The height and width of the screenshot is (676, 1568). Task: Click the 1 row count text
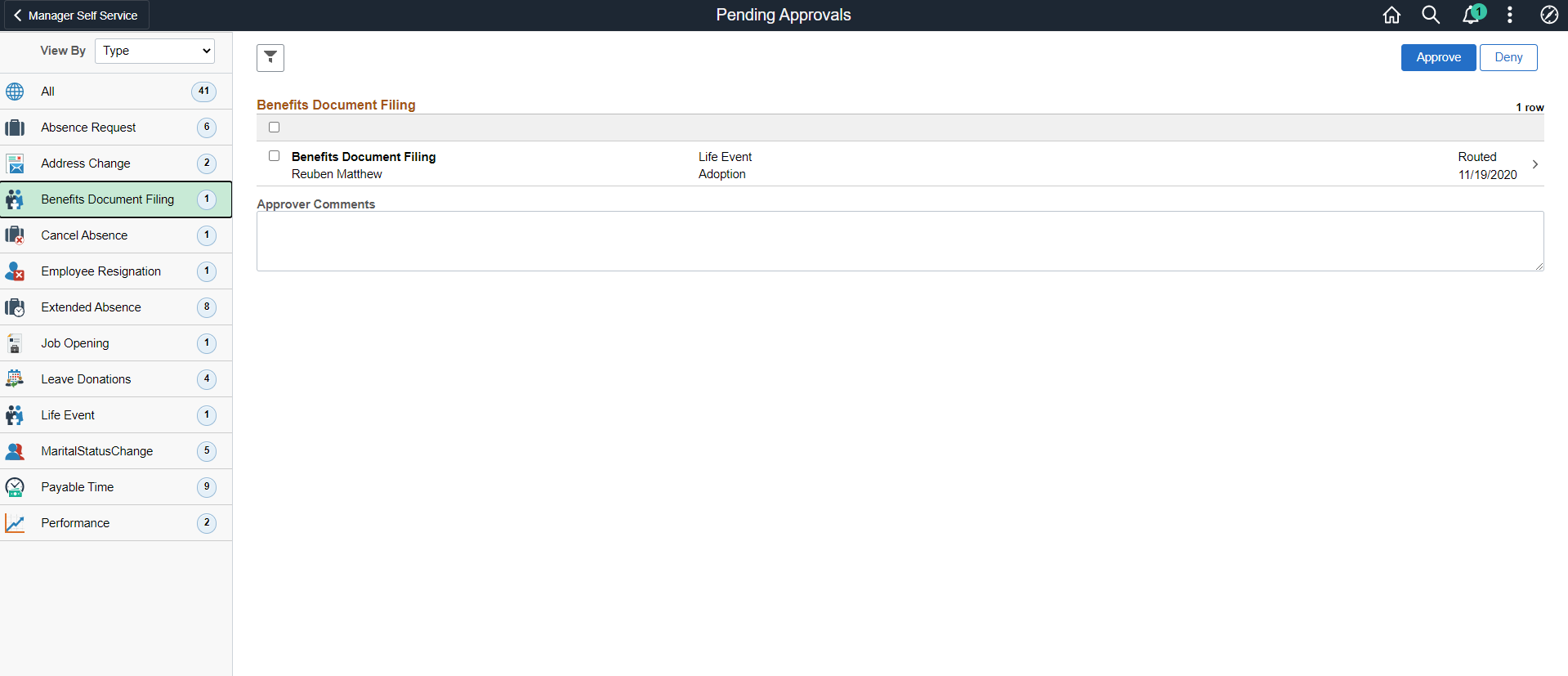point(1530,107)
